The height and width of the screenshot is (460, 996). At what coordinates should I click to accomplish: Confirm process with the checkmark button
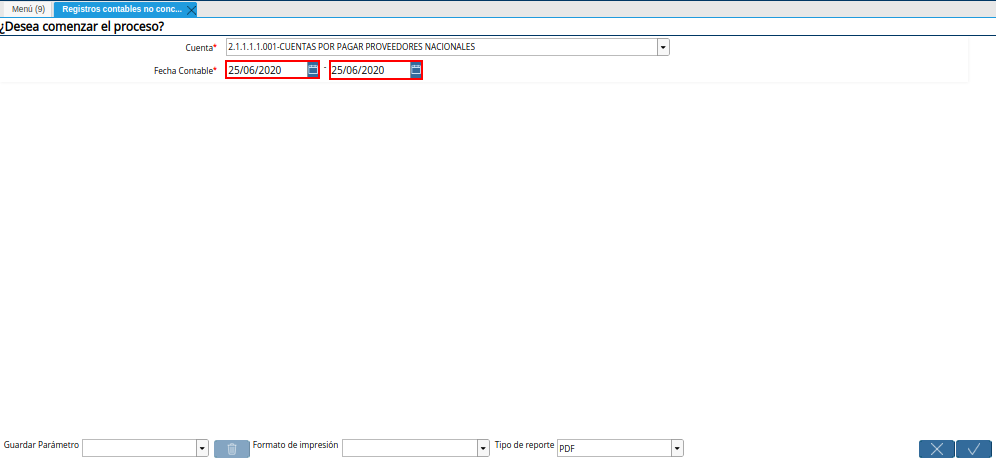[x=973, y=449]
